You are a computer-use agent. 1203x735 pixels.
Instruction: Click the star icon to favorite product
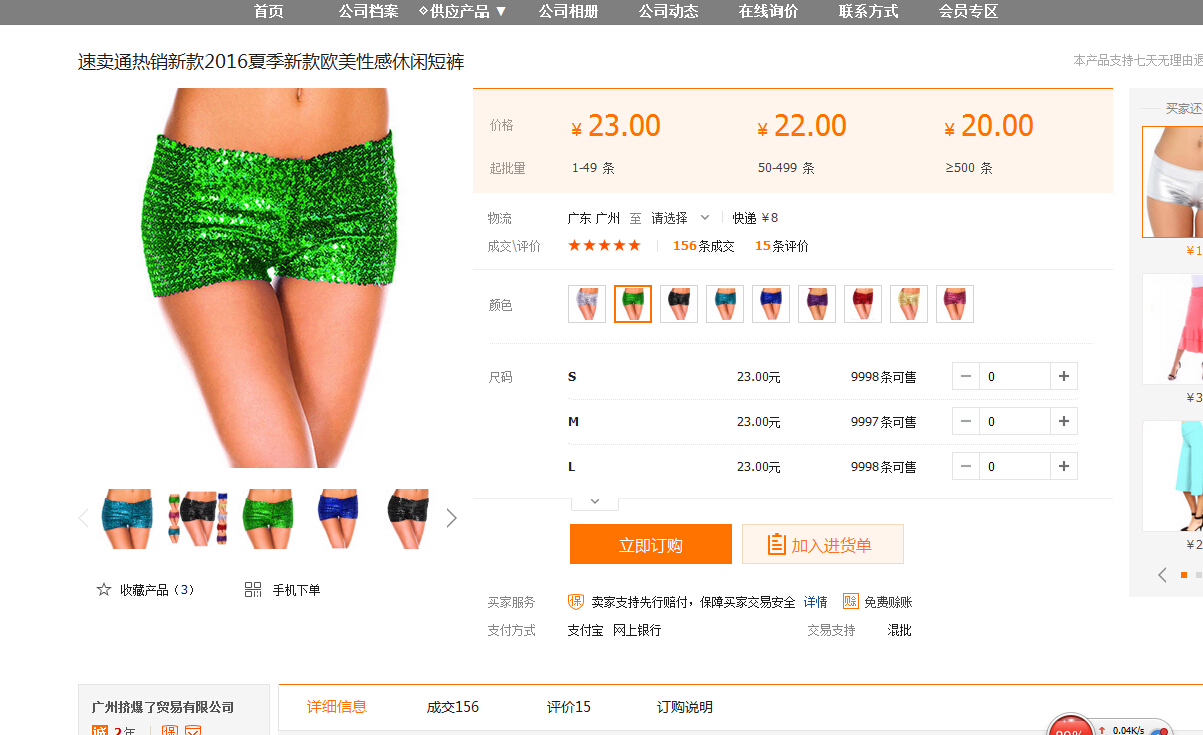pos(103,590)
